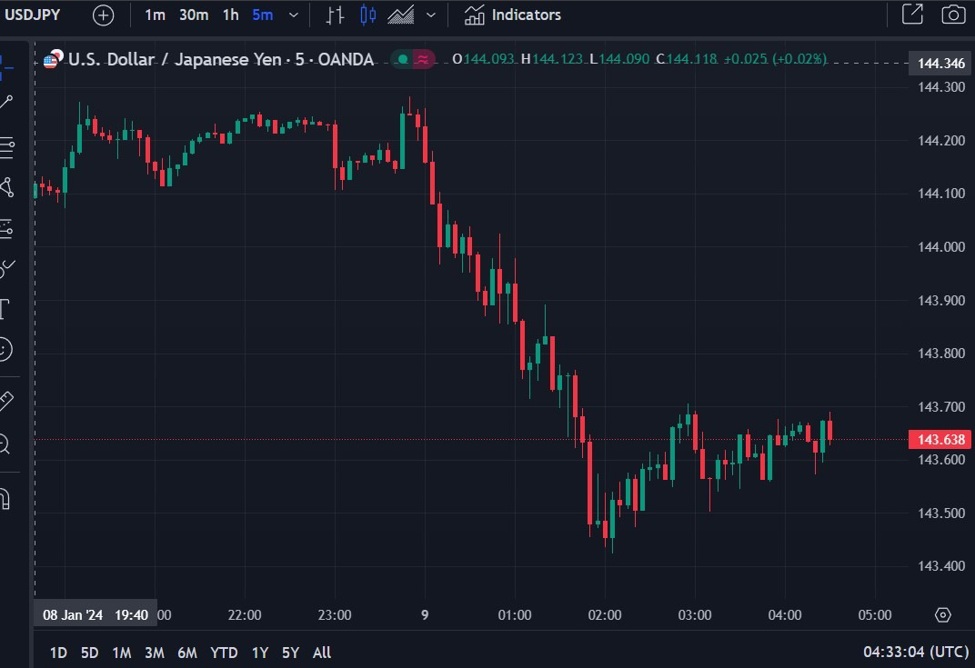
Task: Open chart in popup with the share icon
Action: tap(912, 15)
